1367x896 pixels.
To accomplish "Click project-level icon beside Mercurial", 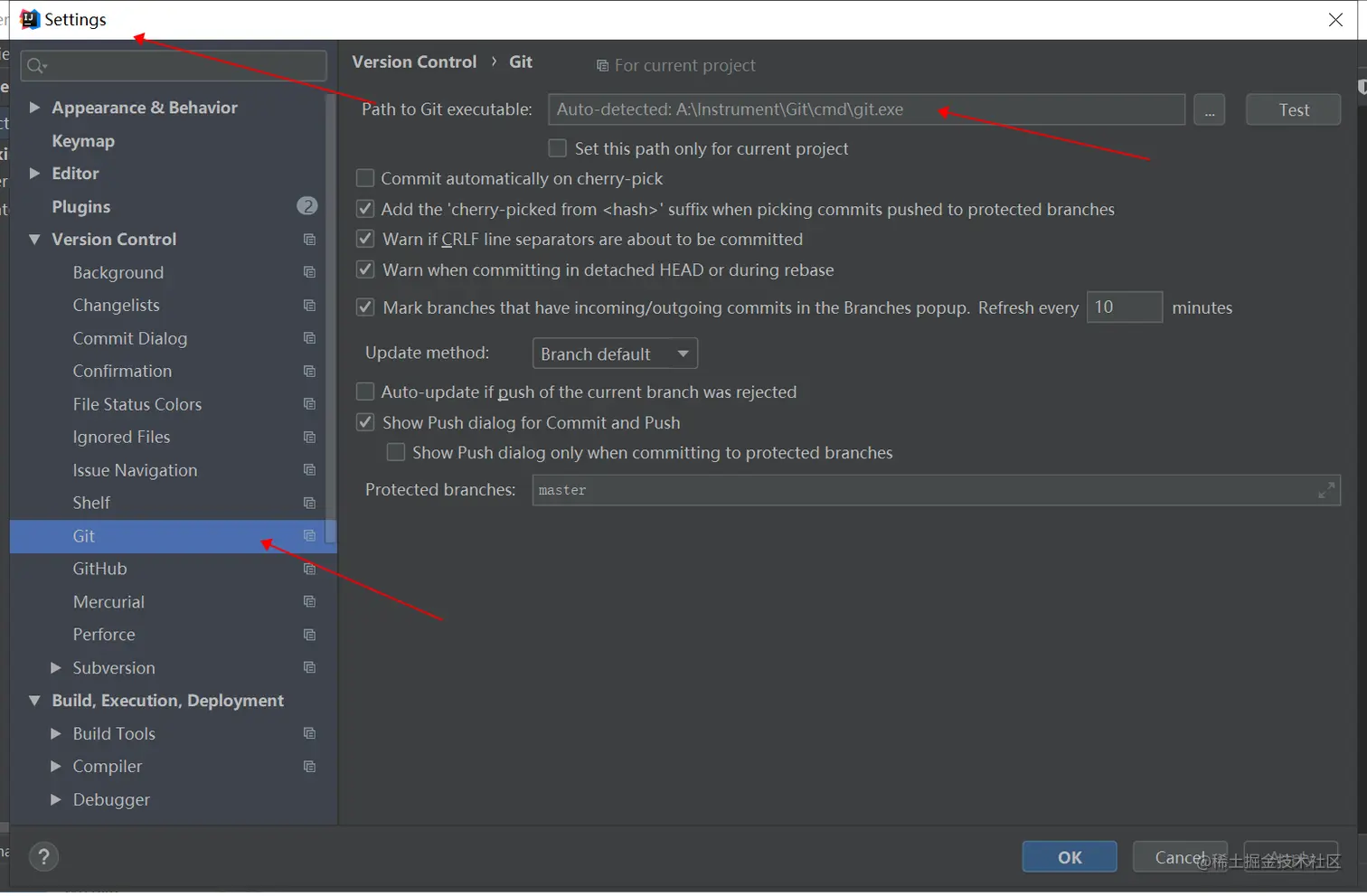I will point(309,602).
